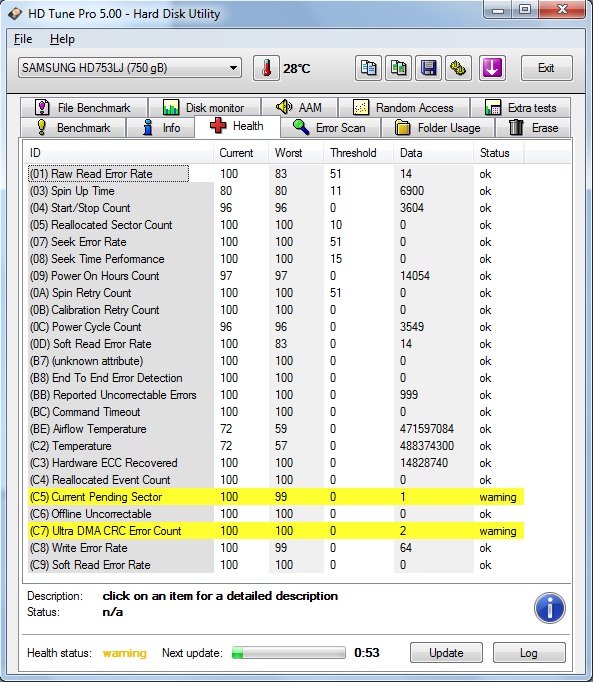
Task: Select the (BE) Airflow Temperature row
Action: click(276, 428)
